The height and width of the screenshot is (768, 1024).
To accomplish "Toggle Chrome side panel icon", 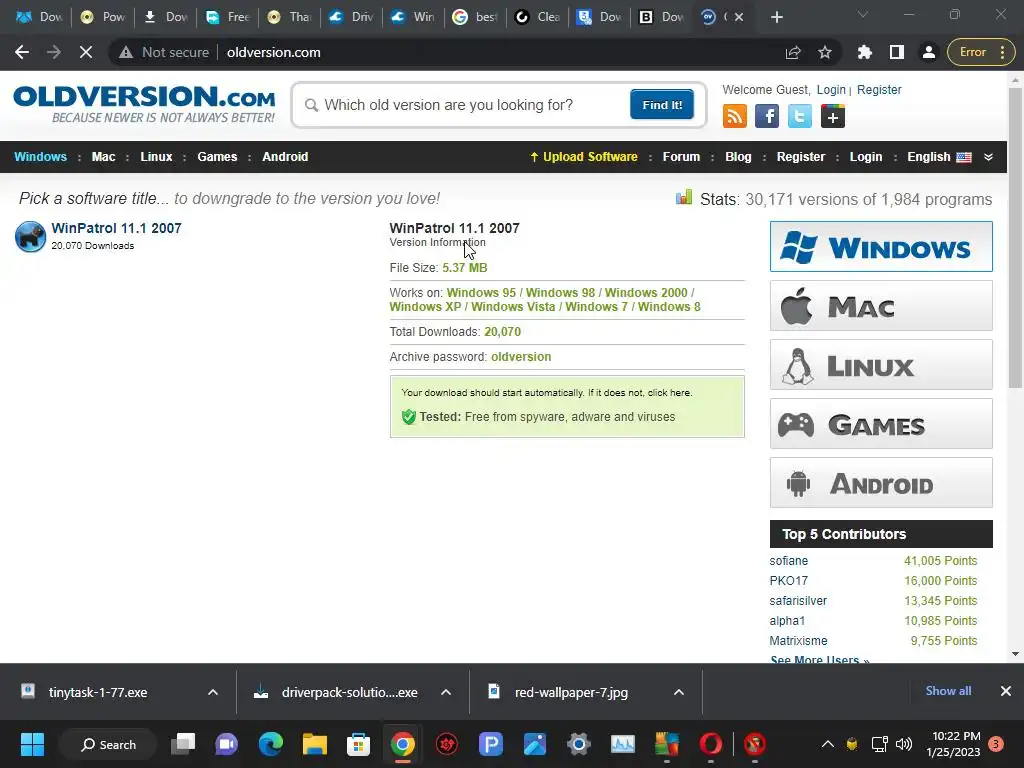I will (x=897, y=52).
